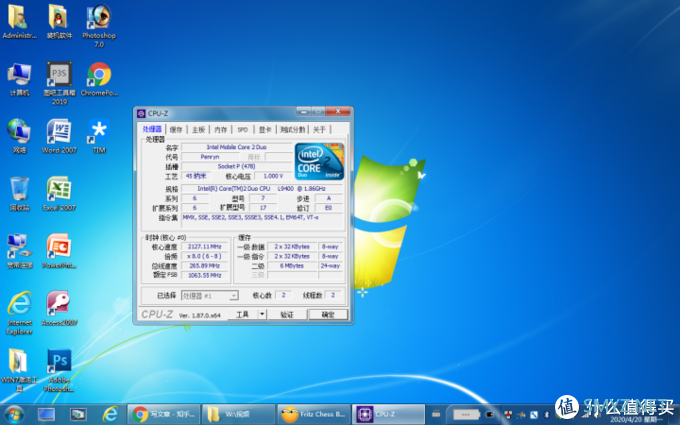Click the second pinned taskbar window-switcher icon
Image resolution: width=680 pixels, height=425 pixels.
click(78, 415)
